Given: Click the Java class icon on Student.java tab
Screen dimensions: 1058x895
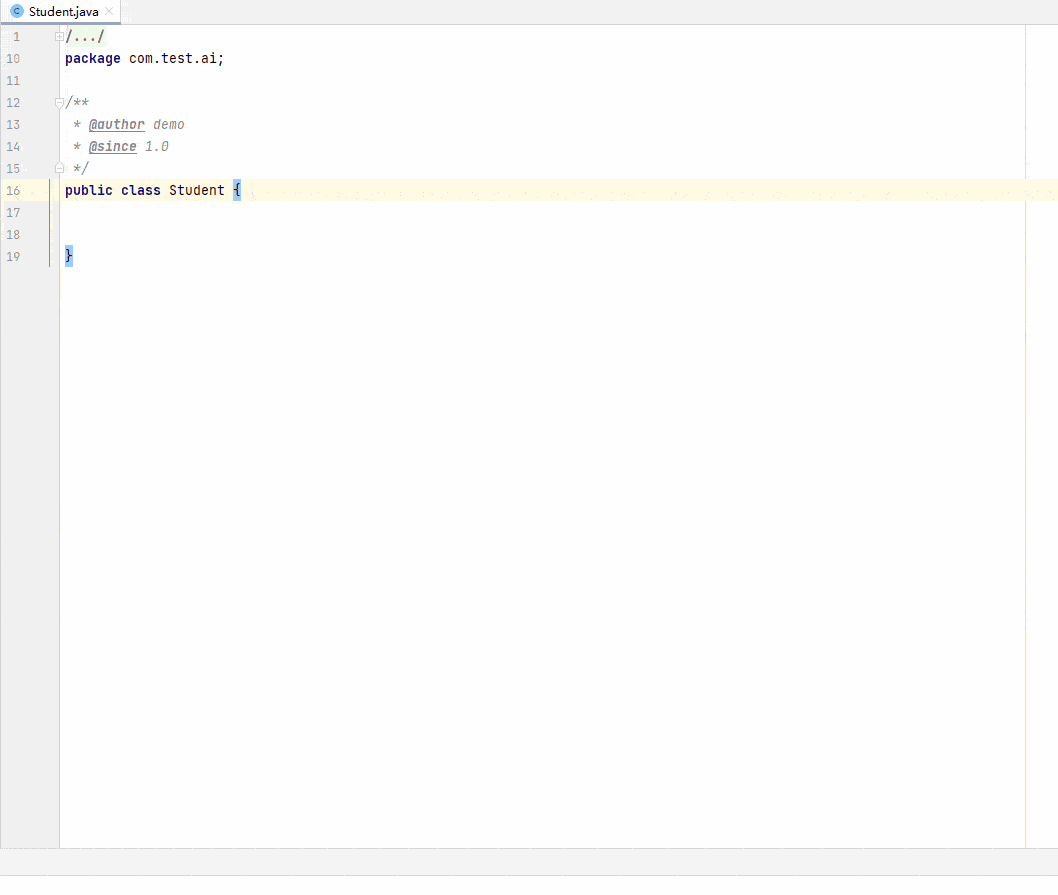Looking at the screenshot, I should point(17,11).
